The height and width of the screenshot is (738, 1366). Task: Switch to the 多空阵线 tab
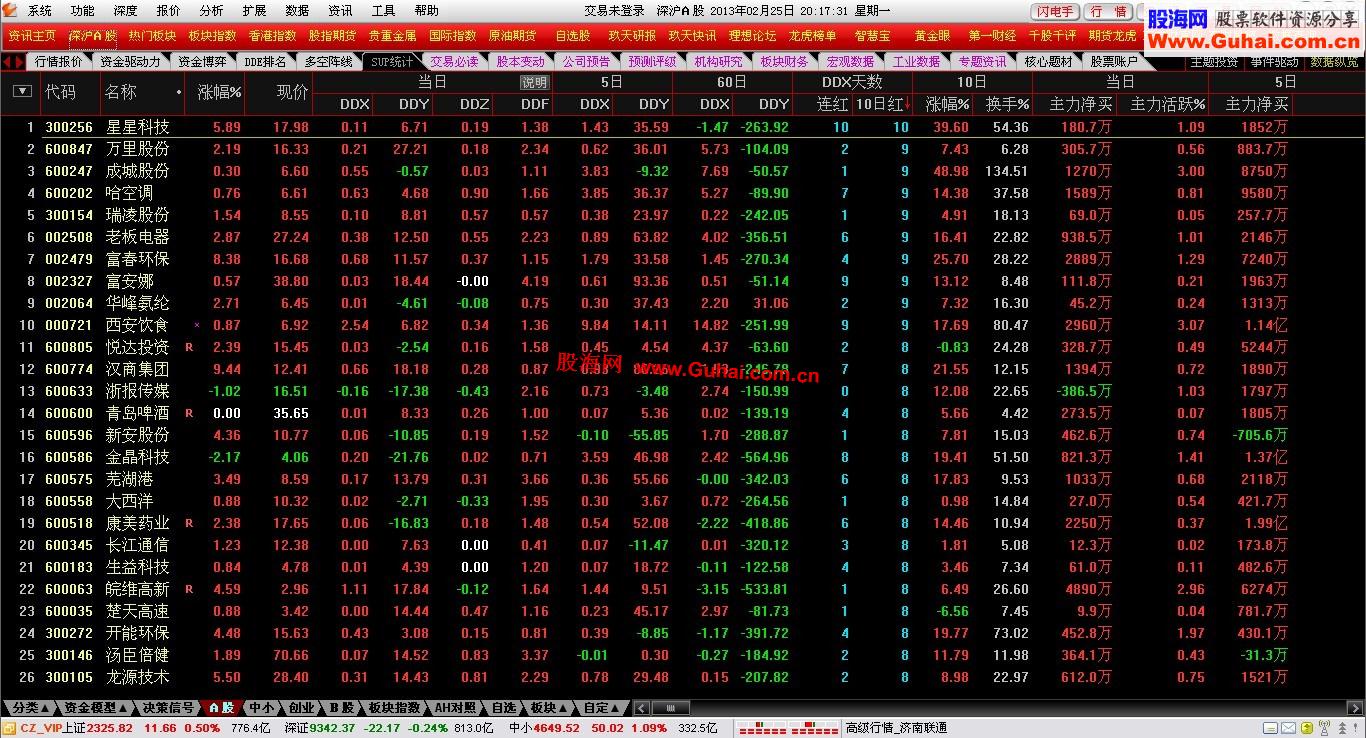328,61
